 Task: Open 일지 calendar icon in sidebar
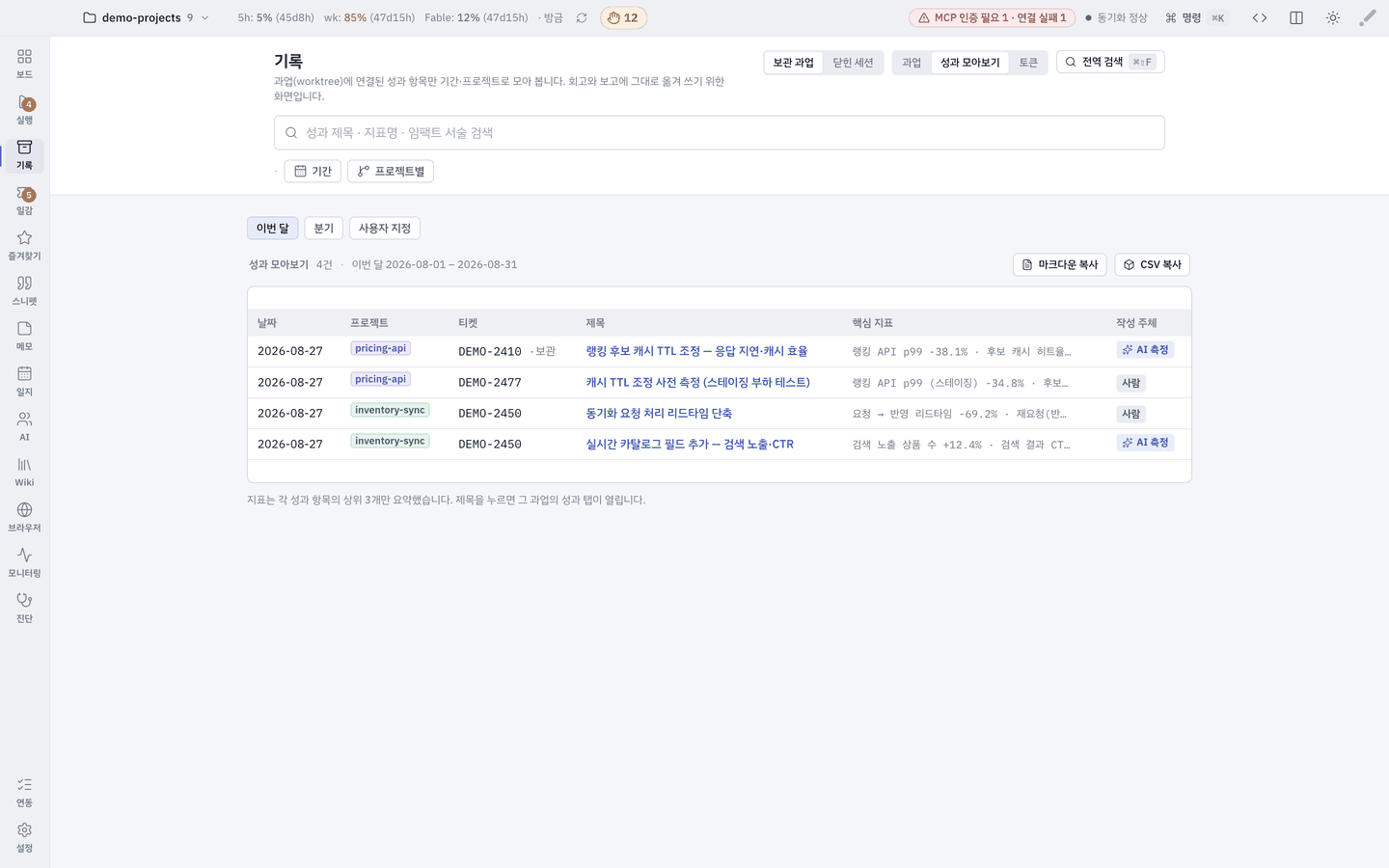point(24,382)
